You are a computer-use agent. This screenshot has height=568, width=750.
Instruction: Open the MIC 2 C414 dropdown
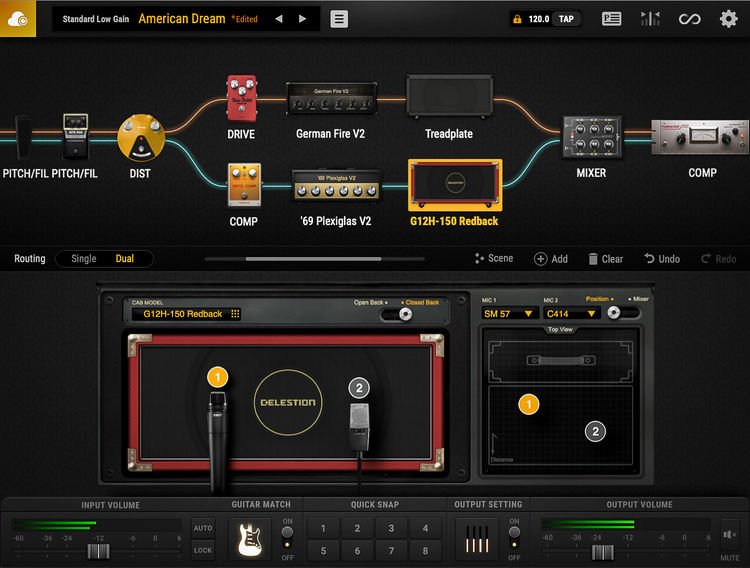569,314
